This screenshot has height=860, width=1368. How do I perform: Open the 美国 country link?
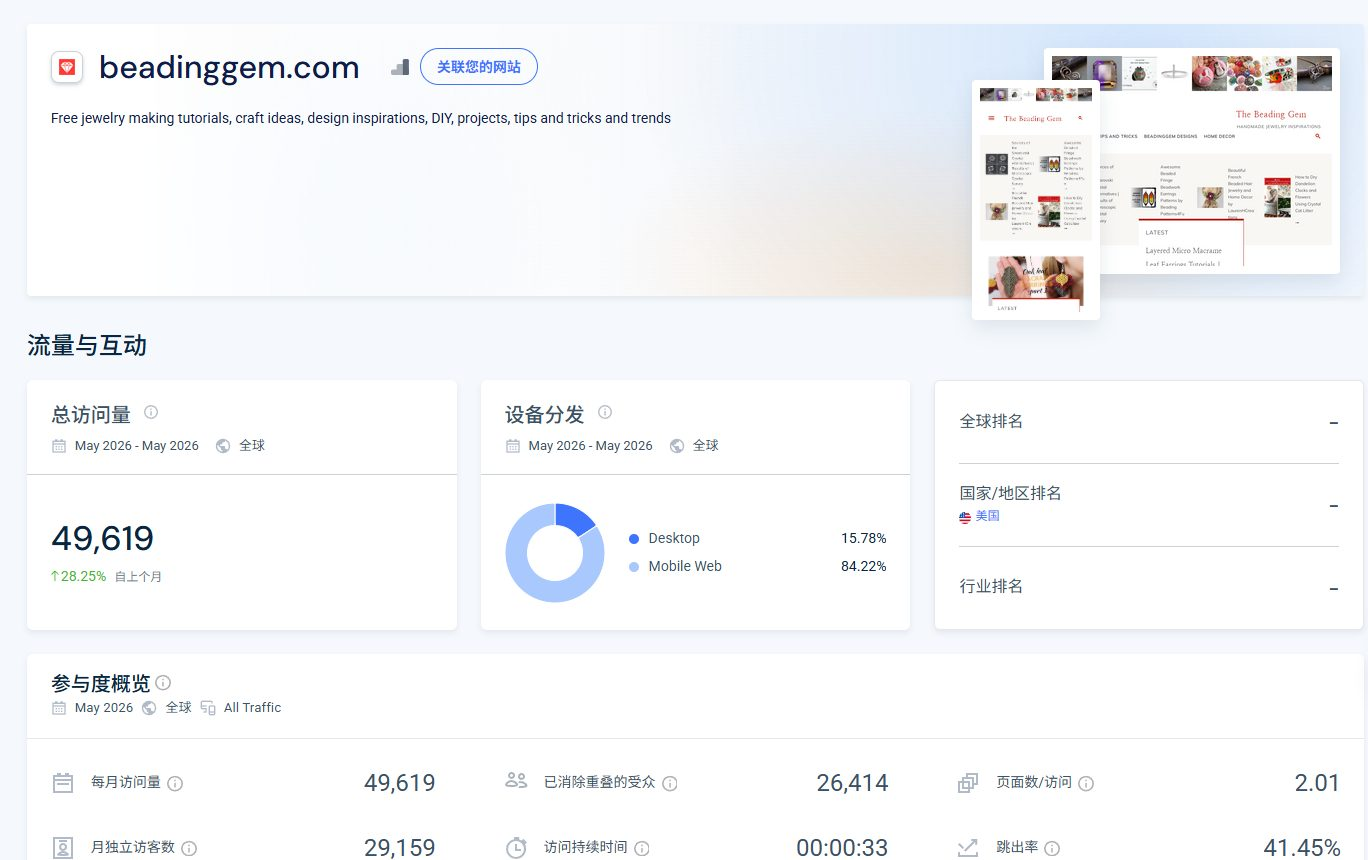pyautogui.click(x=988, y=517)
